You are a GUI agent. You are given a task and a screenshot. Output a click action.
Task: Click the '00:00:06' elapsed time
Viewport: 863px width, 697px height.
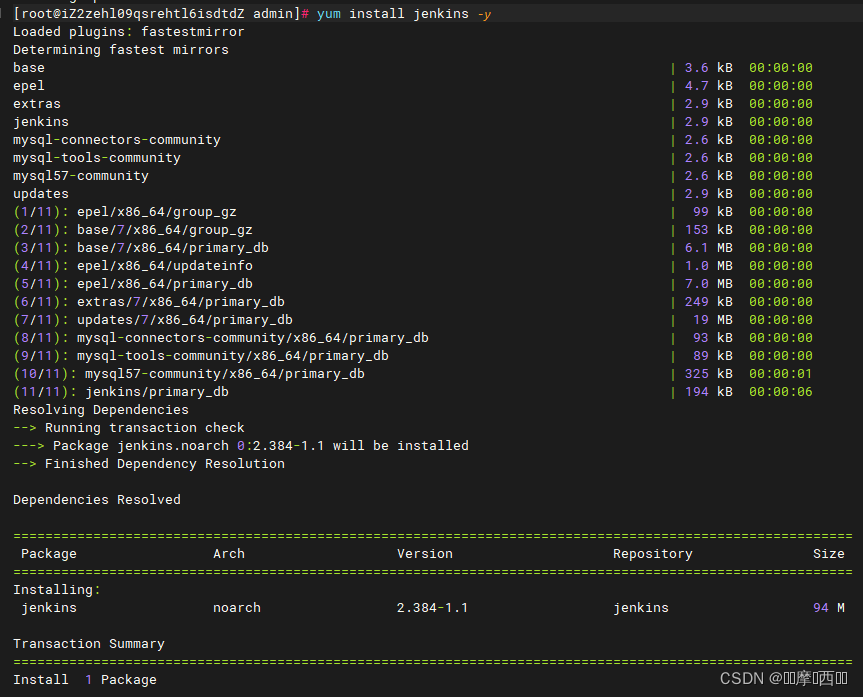(781, 392)
